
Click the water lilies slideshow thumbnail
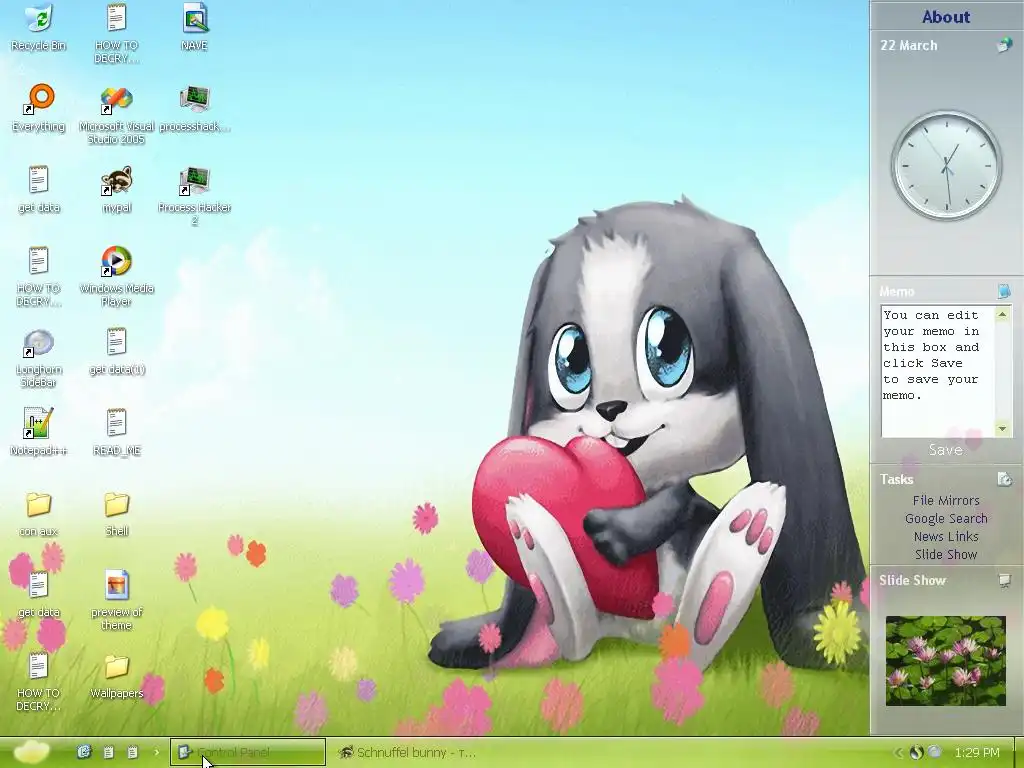click(x=946, y=660)
